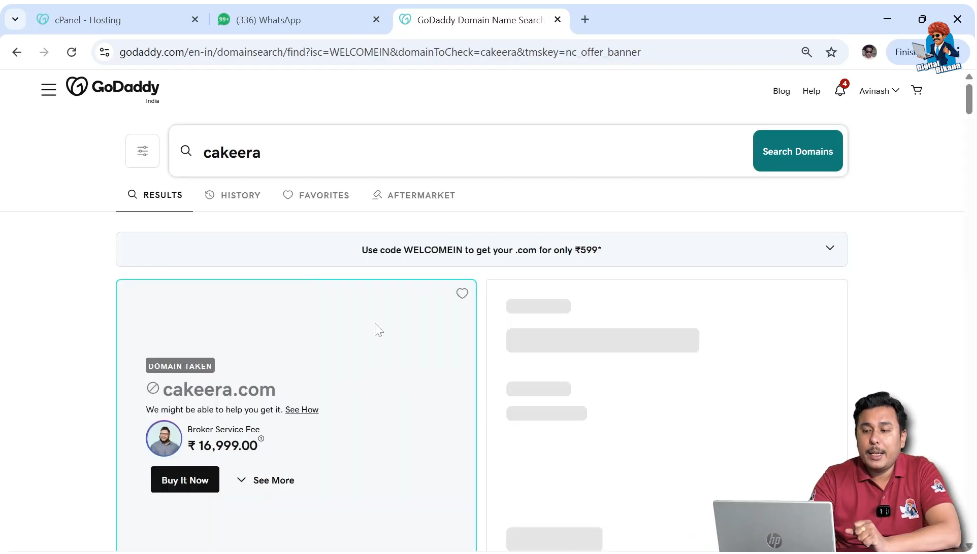Click the cakeera domain search field
Image resolution: width=977 pixels, height=554 pixels.
tap(461, 151)
